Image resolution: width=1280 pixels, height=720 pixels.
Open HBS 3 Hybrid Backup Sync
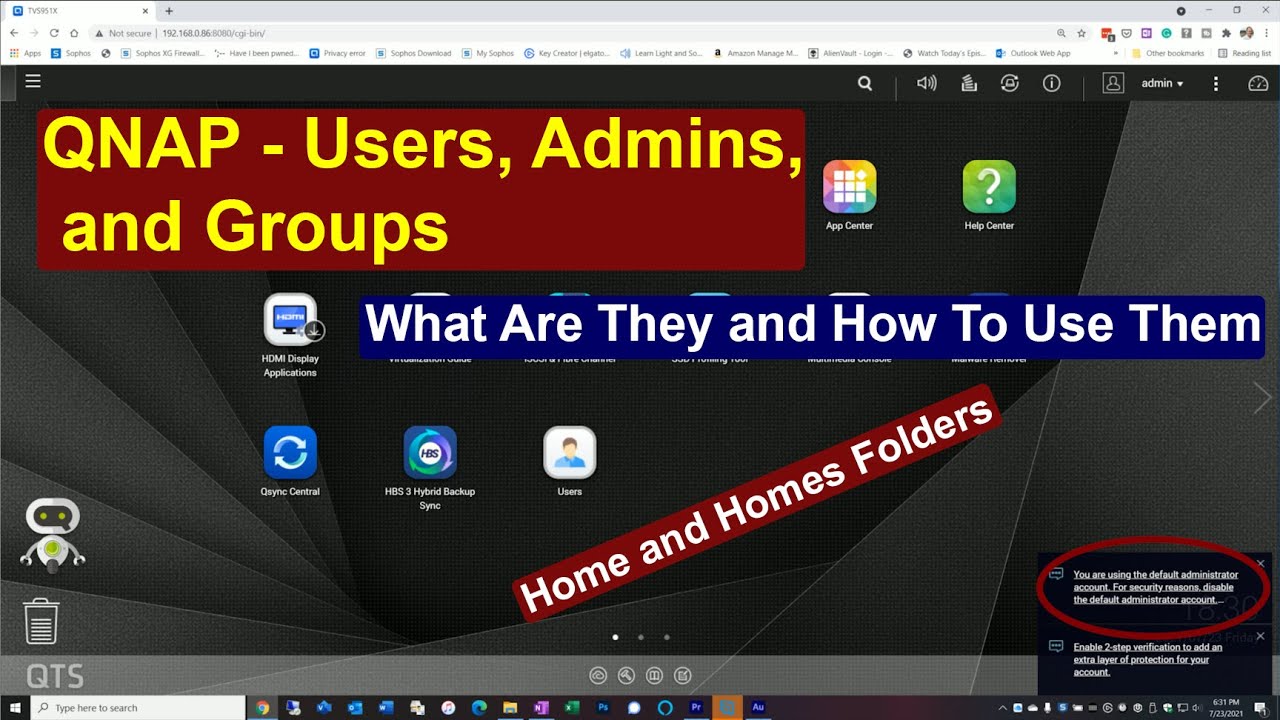pos(430,468)
